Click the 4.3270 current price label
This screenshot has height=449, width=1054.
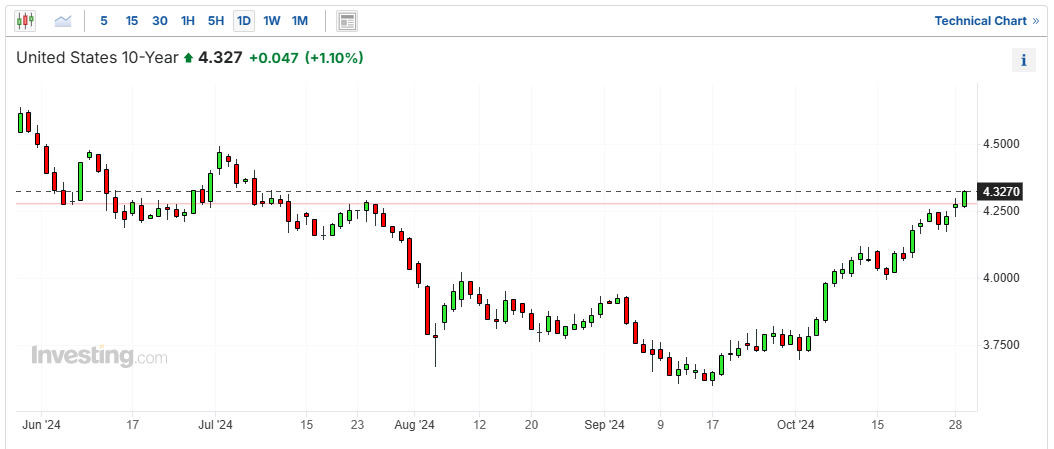(1001, 192)
